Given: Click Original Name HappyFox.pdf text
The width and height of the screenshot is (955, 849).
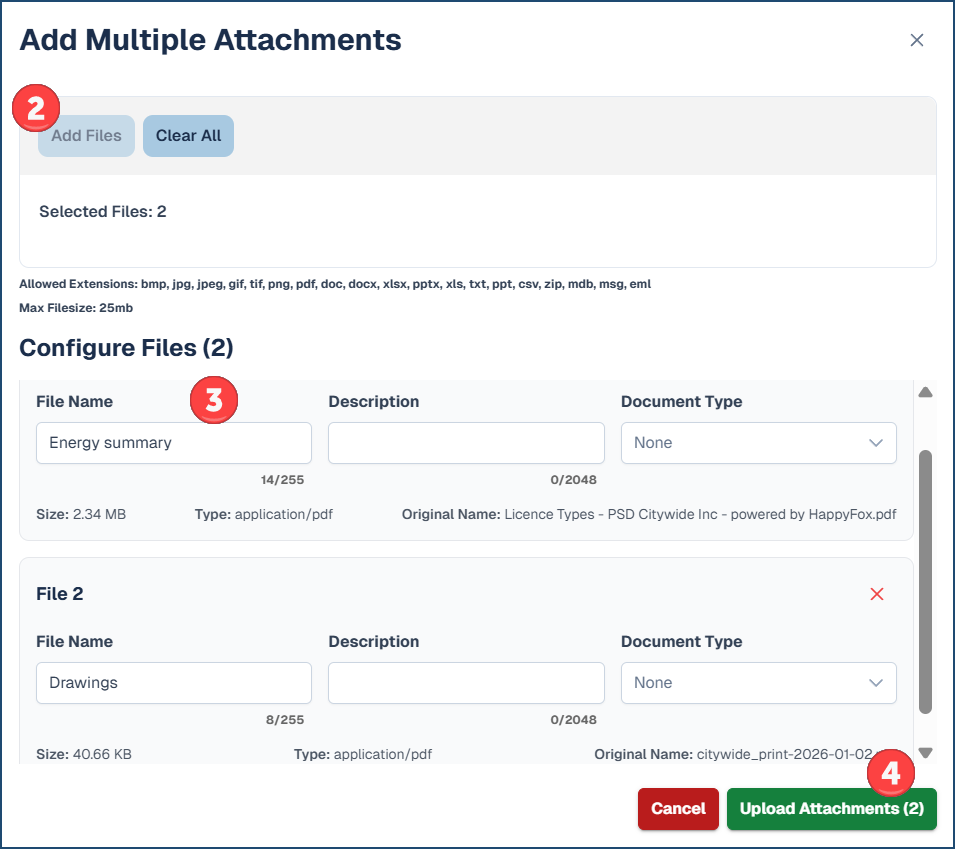Looking at the screenshot, I should coord(649,515).
